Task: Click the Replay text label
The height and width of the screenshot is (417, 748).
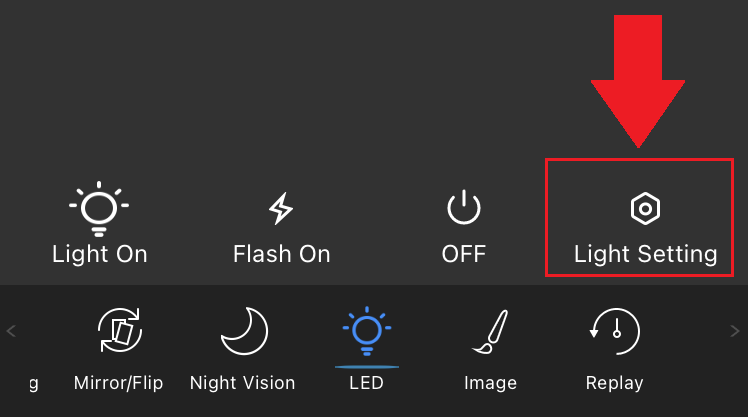Action: pos(614,383)
